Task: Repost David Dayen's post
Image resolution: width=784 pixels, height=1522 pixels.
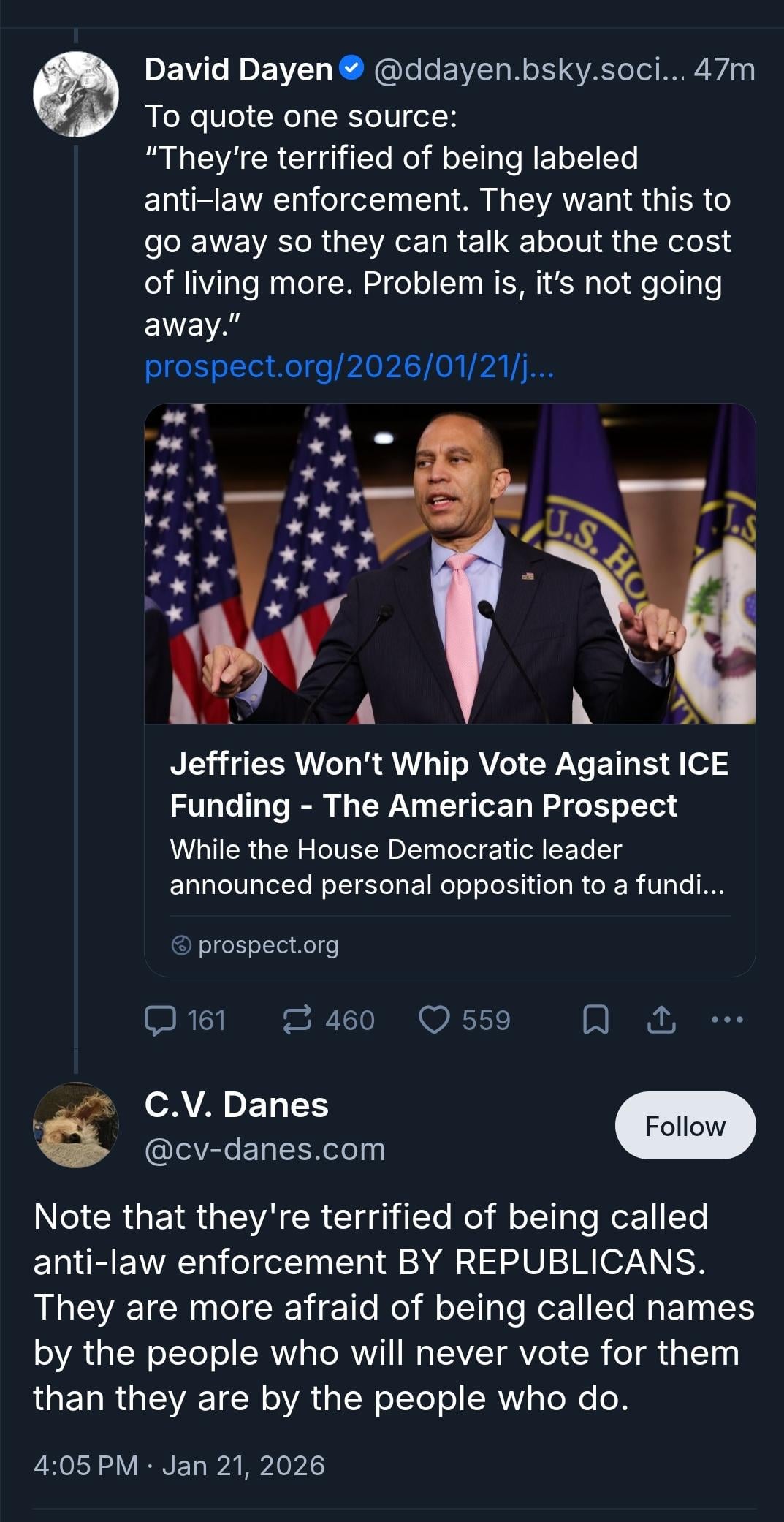Action: 297,1020
